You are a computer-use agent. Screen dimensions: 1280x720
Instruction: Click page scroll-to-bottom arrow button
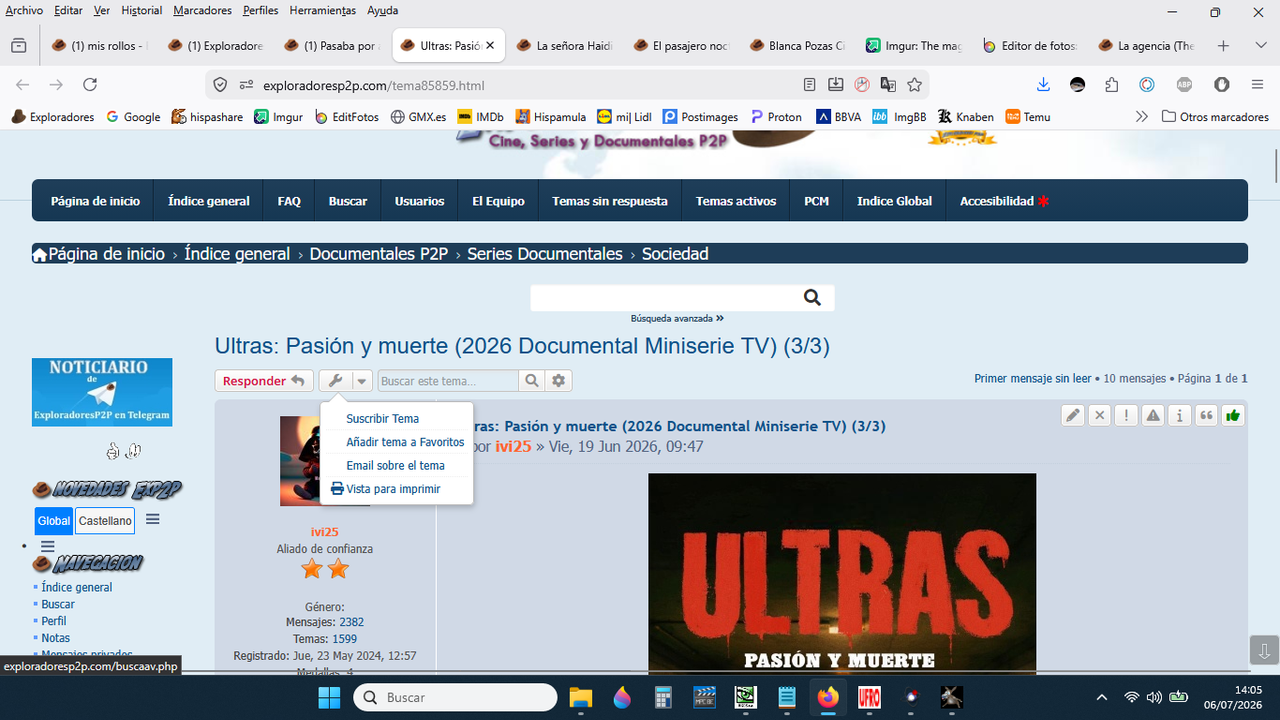pyautogui.click(x=1264, y=650)
